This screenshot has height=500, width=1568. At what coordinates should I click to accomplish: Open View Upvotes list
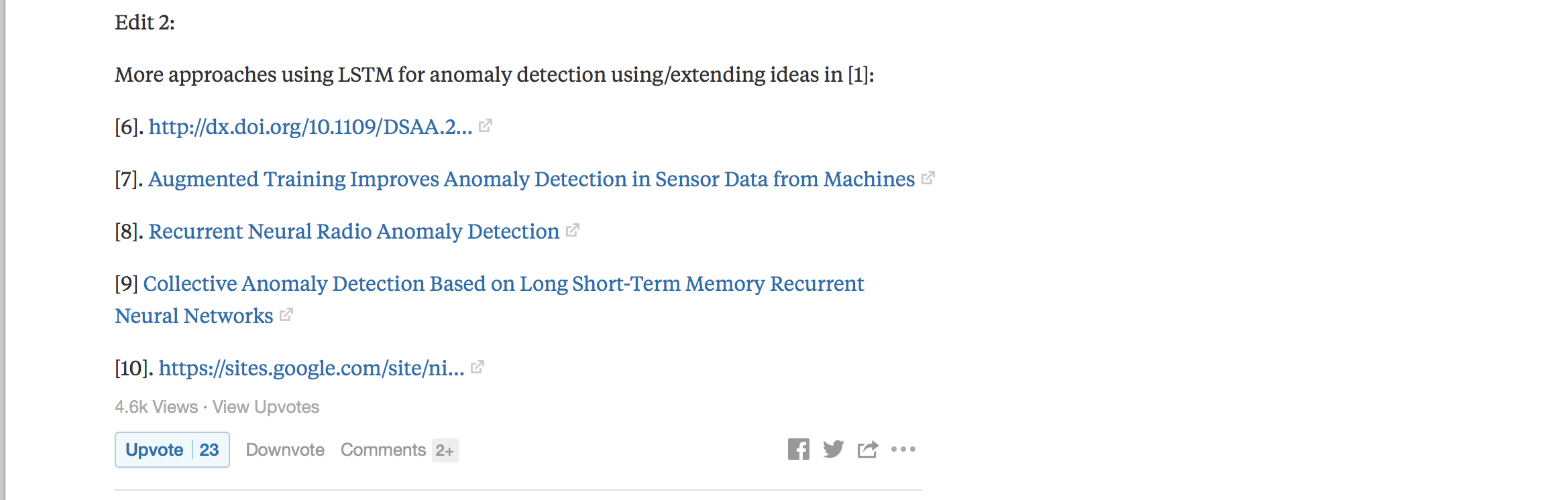coord(266,407)
